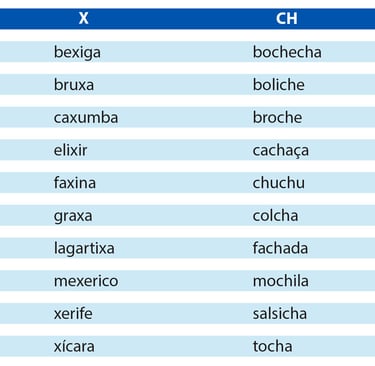Viewport: 375px width, 366px height.
Task: Select the faxina entry
Action: tap(75, 183)
